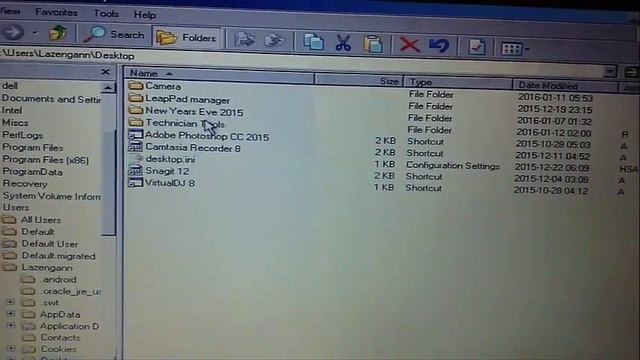Click the Cut scissors icon
Screen dimensions: 640x360
(343, 43)
